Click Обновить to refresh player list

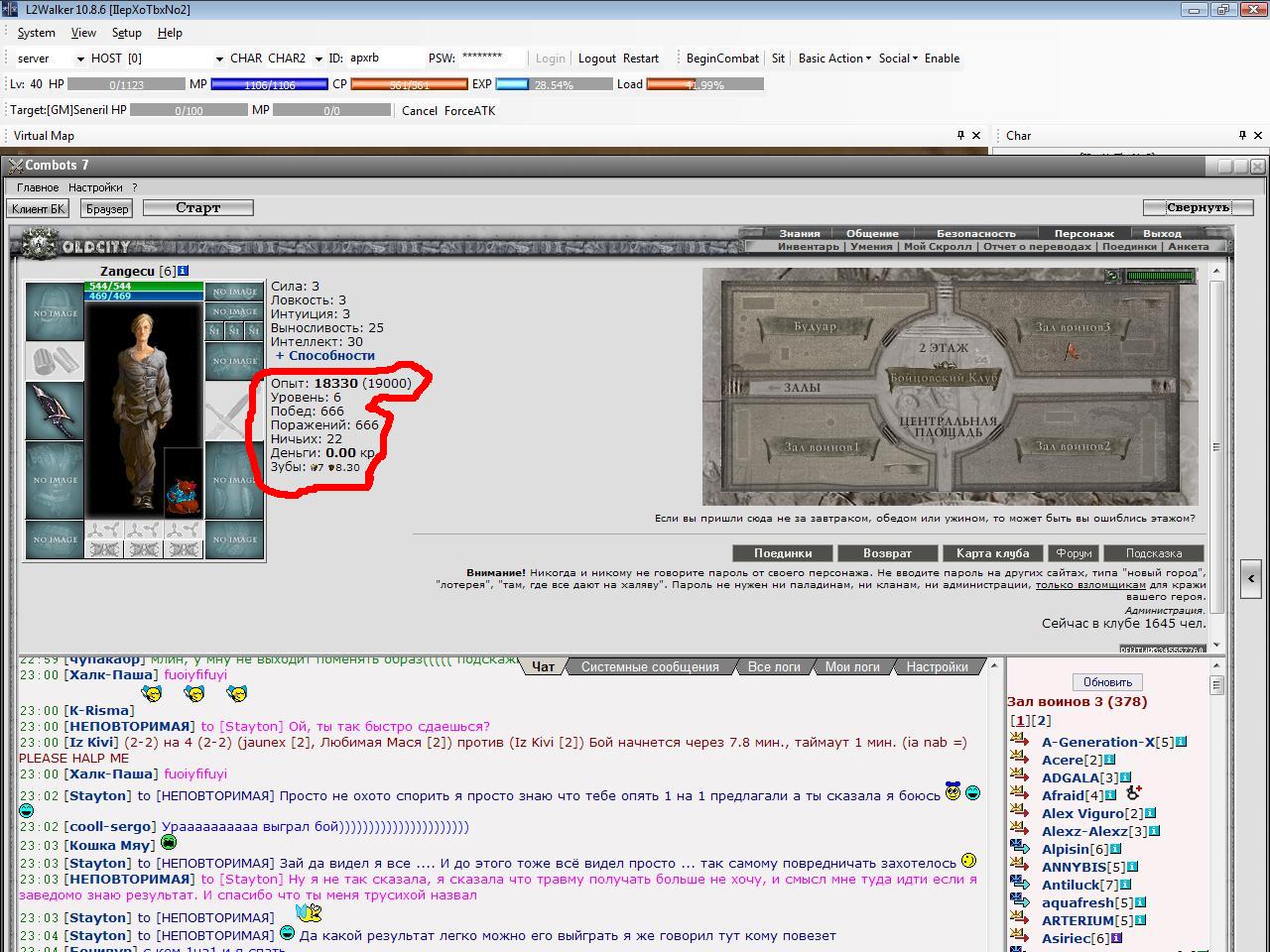click(1107, 682)
